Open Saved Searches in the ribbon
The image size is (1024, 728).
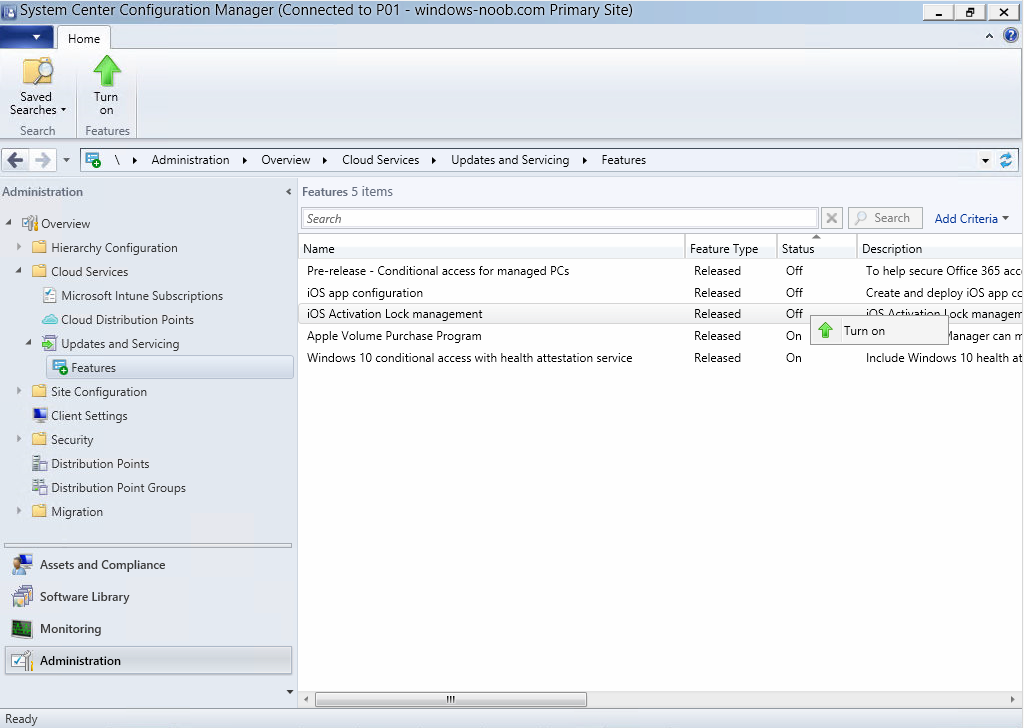pyautogui.click(x=37, y=87)
